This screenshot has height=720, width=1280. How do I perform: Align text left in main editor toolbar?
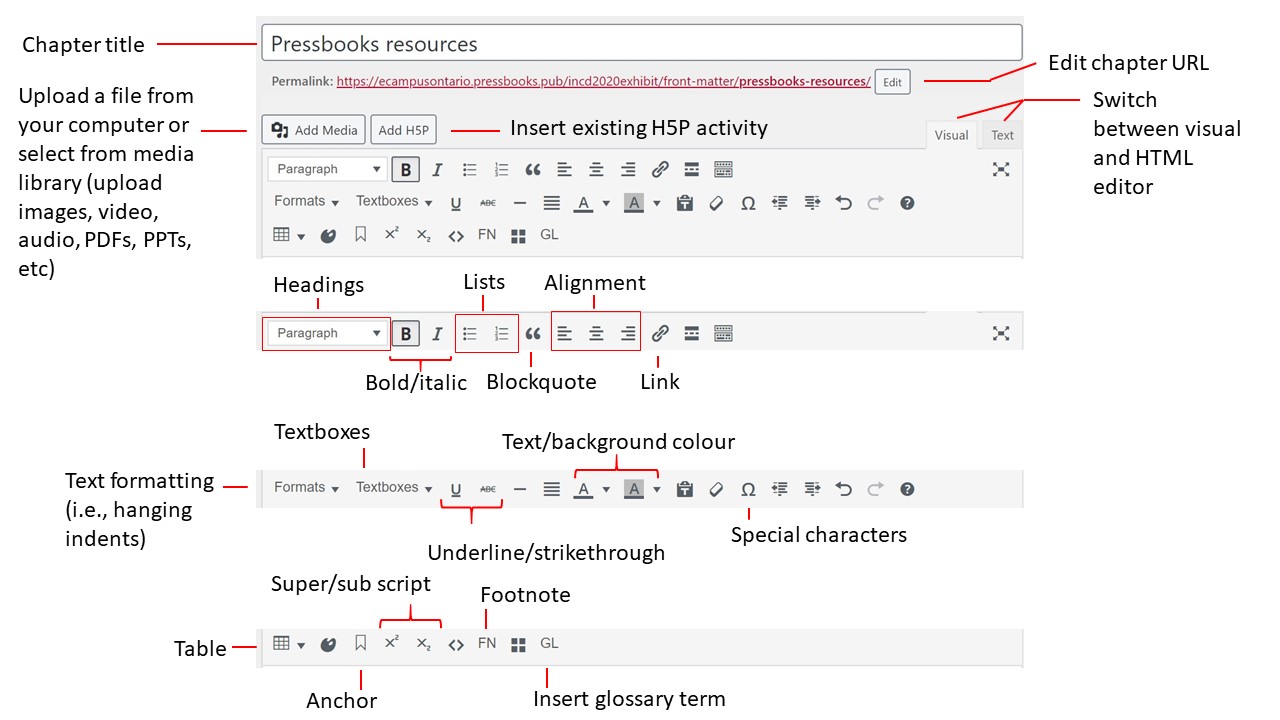pyautogui.click(x=564, y=169)
